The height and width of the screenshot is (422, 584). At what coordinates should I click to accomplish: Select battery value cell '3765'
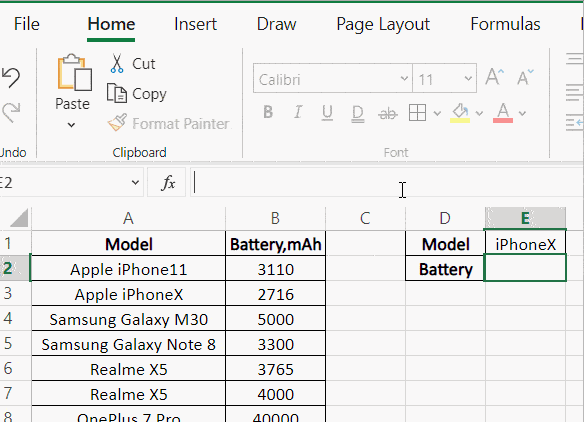pyautogui.click(x=276, y=369)
